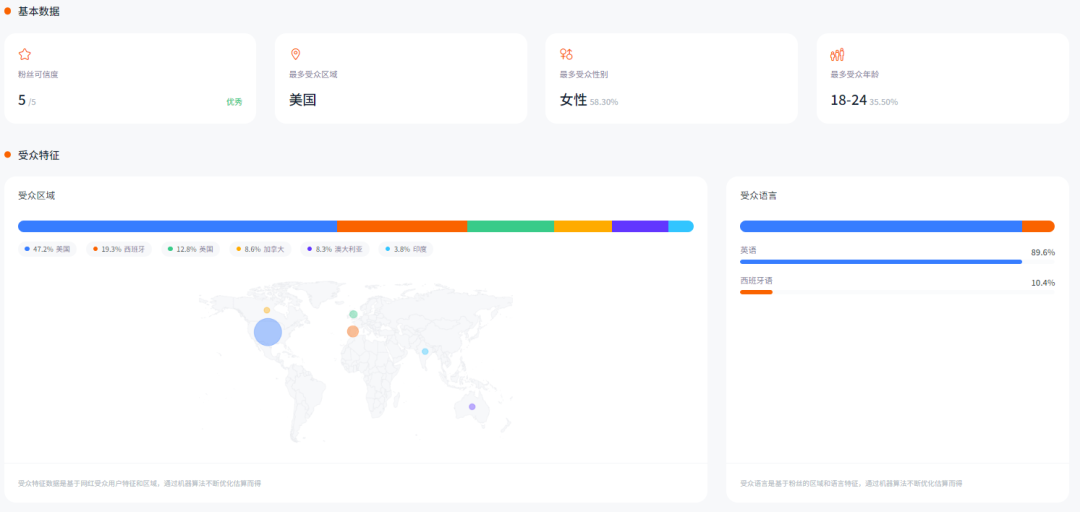Click the light blue bubble over India on the map

[425, 351]
